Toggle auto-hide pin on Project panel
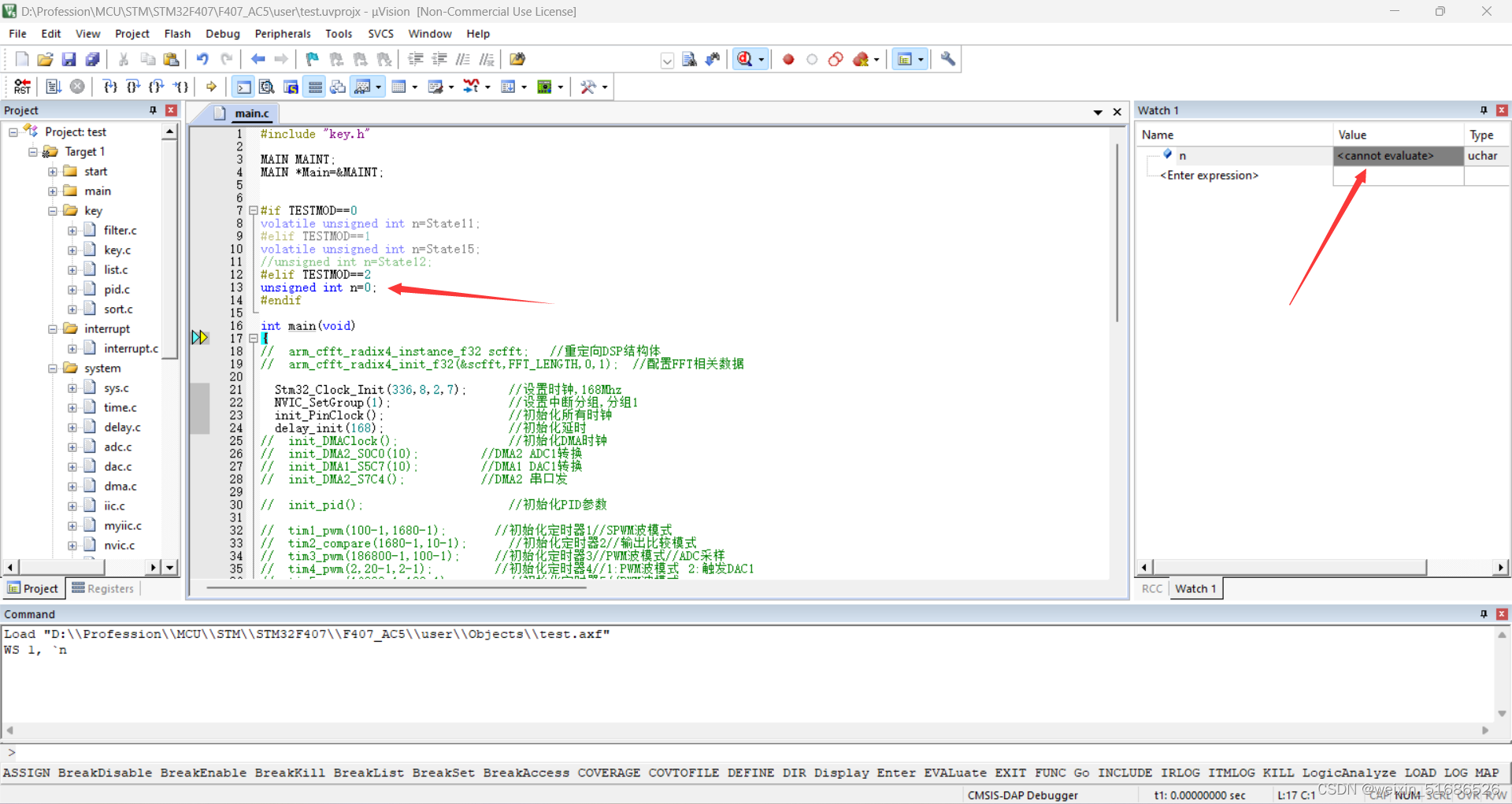The width and height of the screenshot is (1512, 804). (x=154, y=110)
